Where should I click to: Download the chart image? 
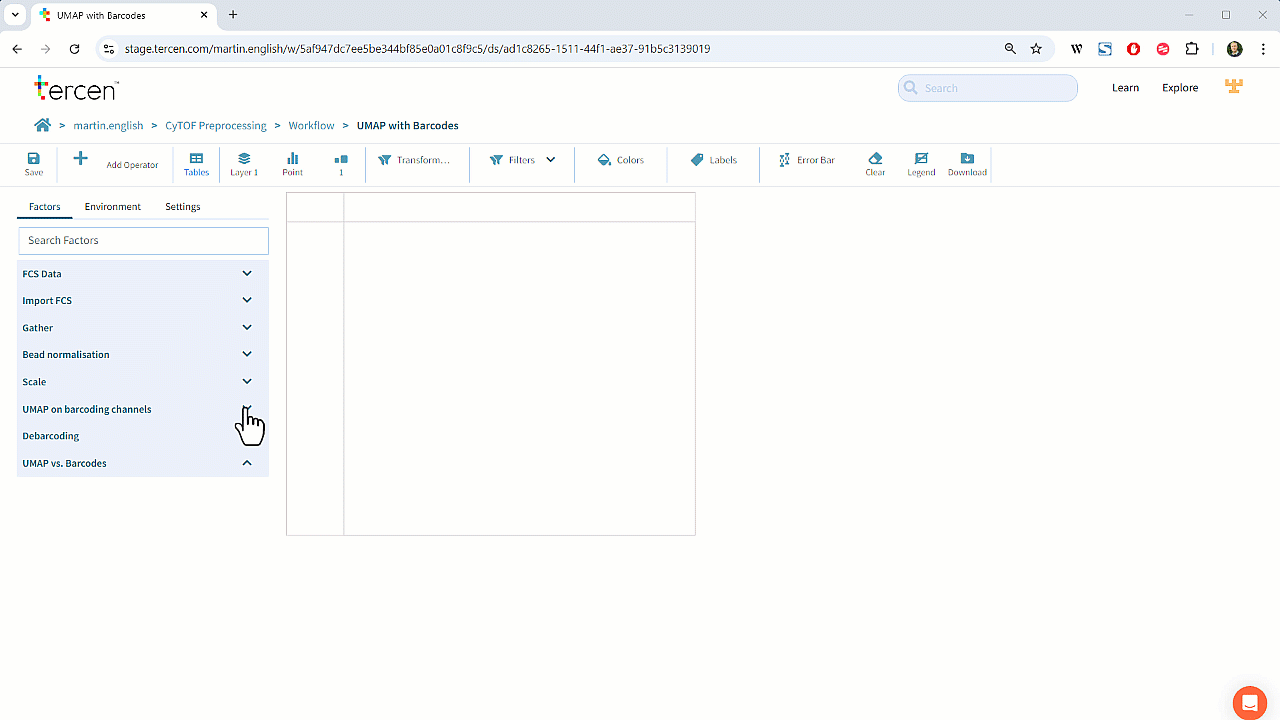point(967,159)
